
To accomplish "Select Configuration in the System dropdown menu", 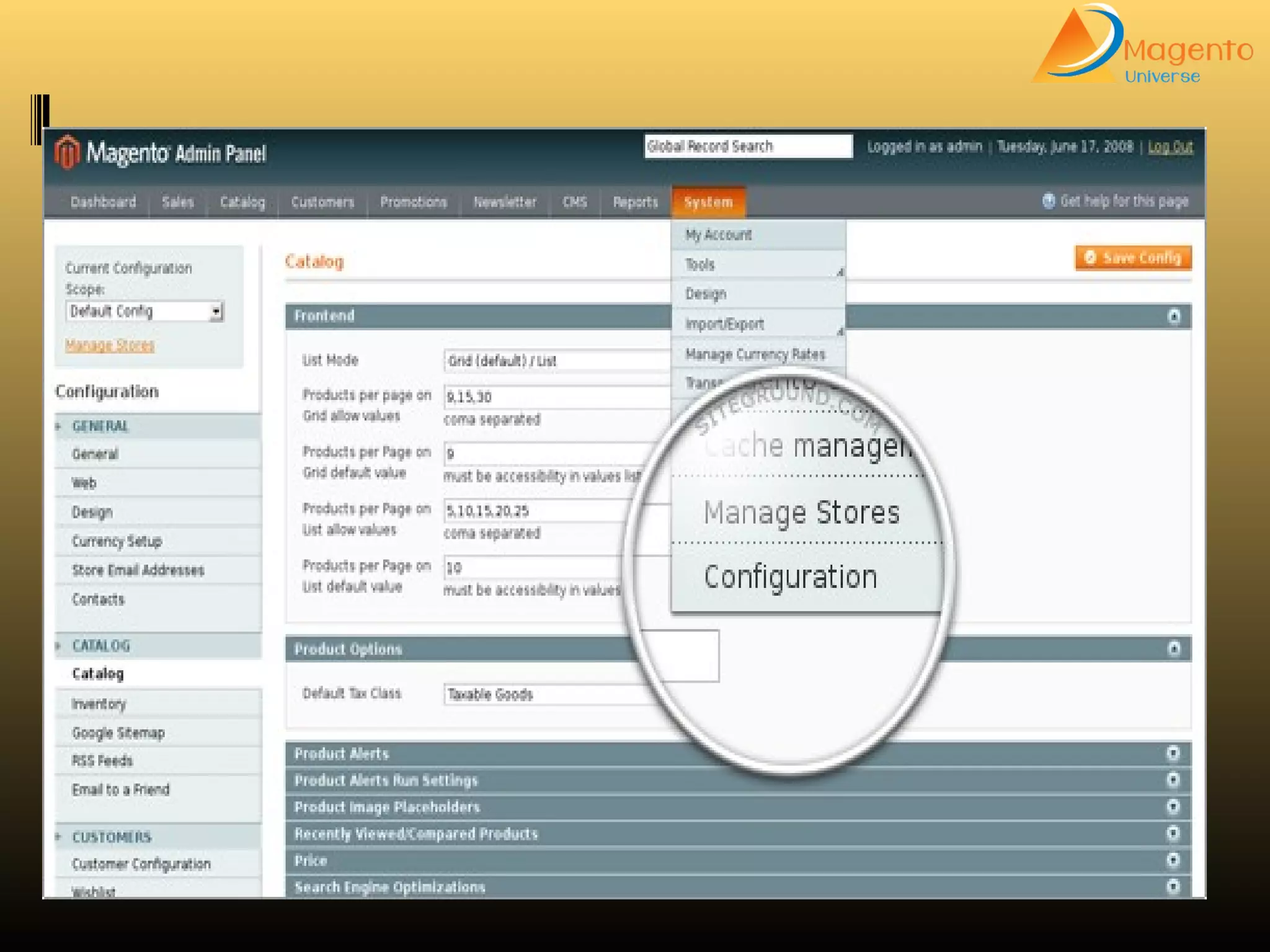I will tap(790, 578).
